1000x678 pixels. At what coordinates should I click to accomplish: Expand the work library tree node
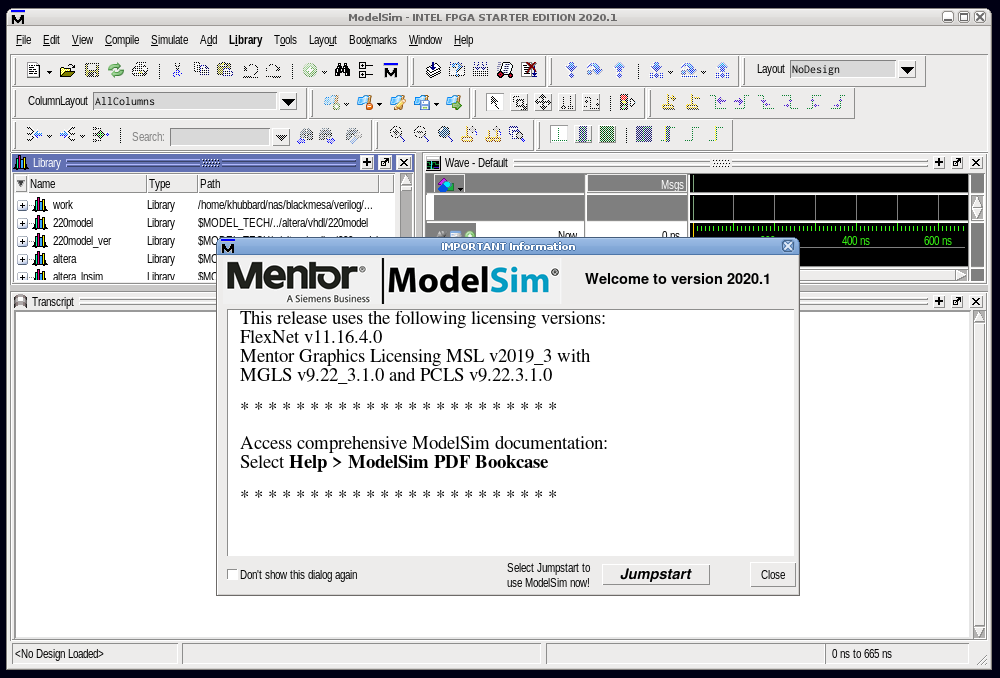[22, 205]
